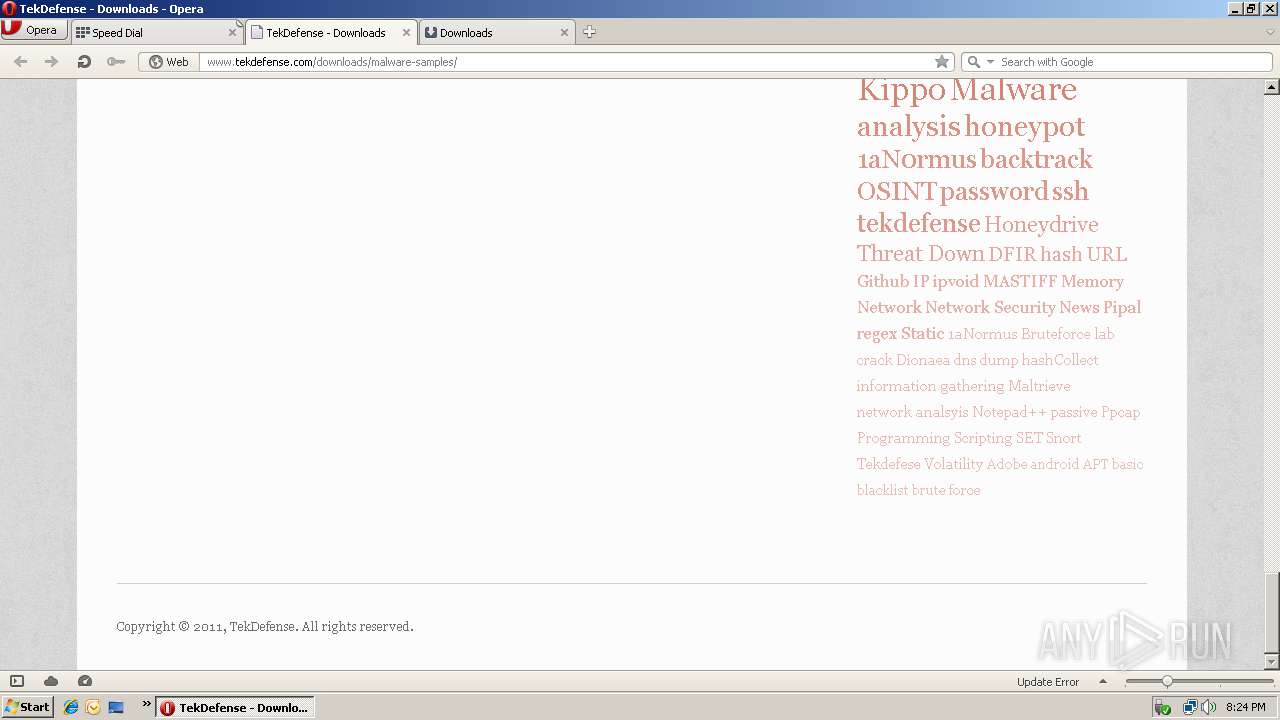Open the Volatility tag
Viewport: 1280px width, 720px height.
tap(953, 464)
